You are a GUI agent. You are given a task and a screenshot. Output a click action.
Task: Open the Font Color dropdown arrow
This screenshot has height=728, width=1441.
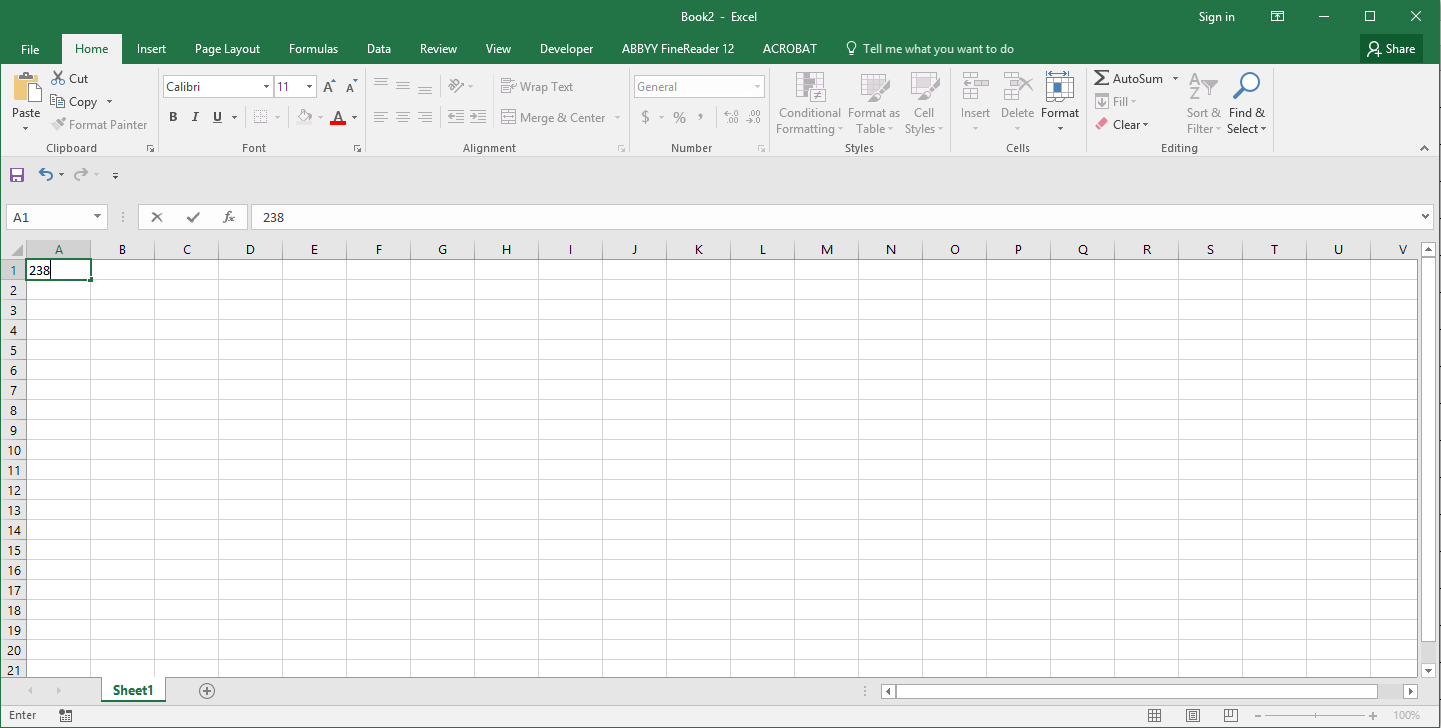click(354, 117)
